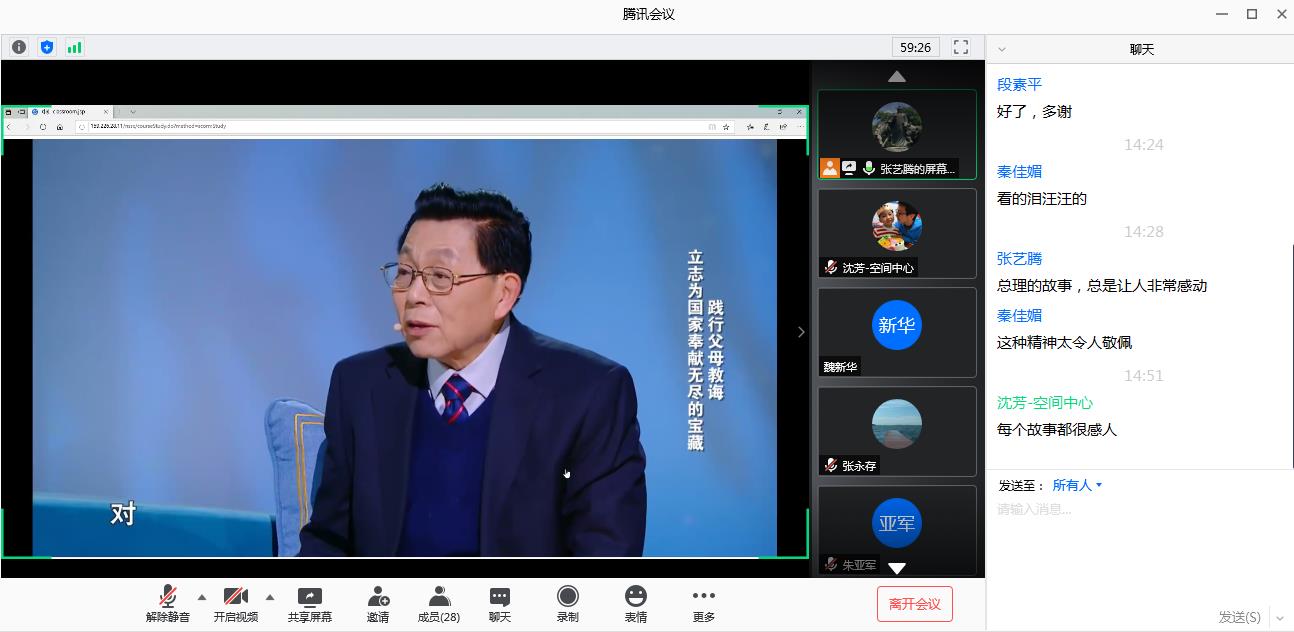Screen dimensions: 1294x632
Task: Leave meeting with 离开会议 button
Action: (915, 604)
